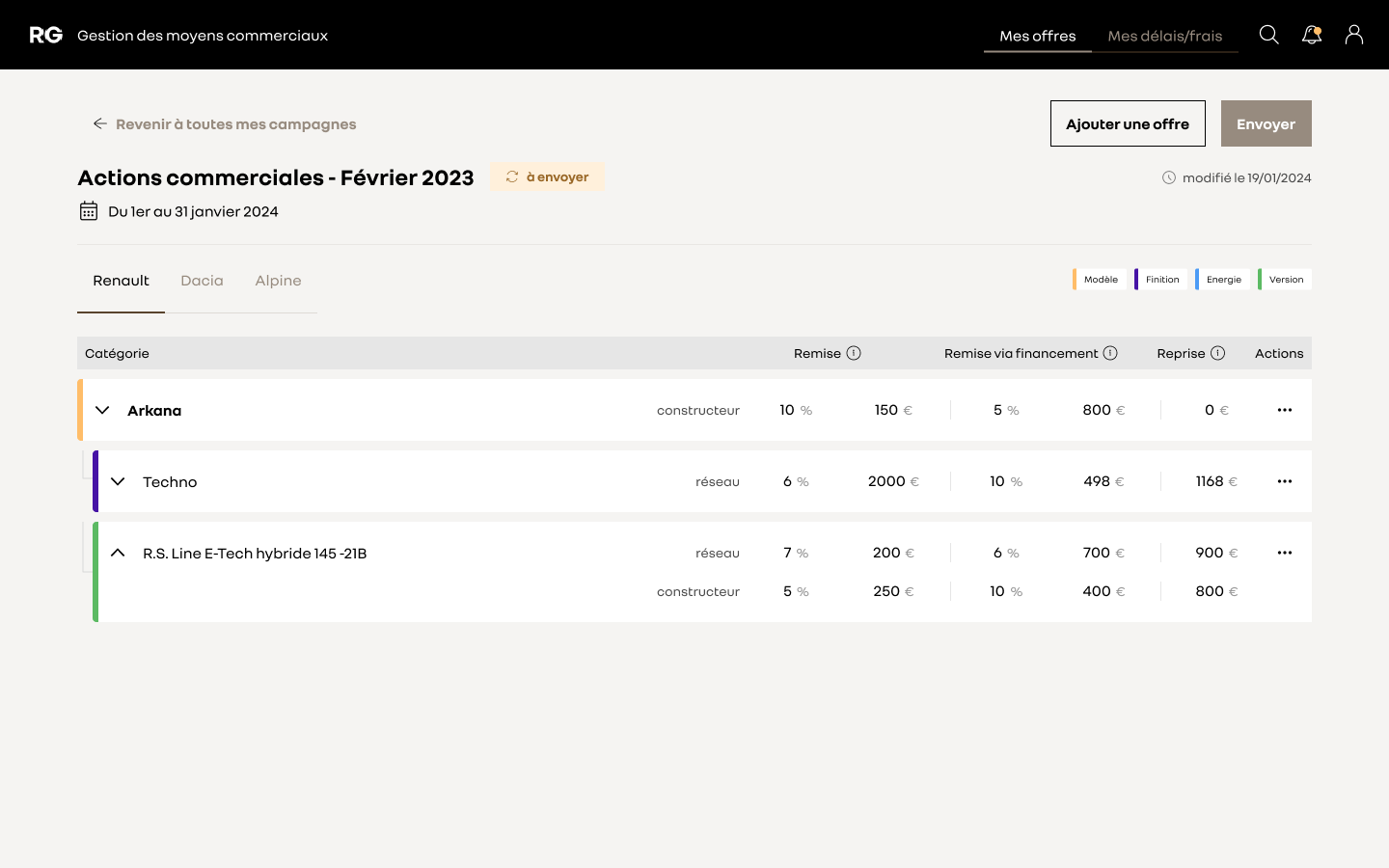
Task: Click the Finition purple legend tag
Action: 1161,280
